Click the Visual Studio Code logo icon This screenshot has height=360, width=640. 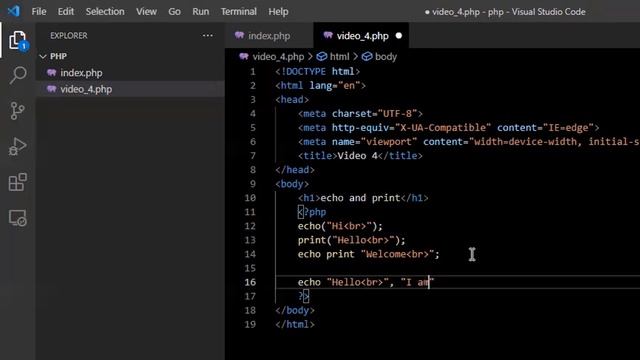click(14, 11)
